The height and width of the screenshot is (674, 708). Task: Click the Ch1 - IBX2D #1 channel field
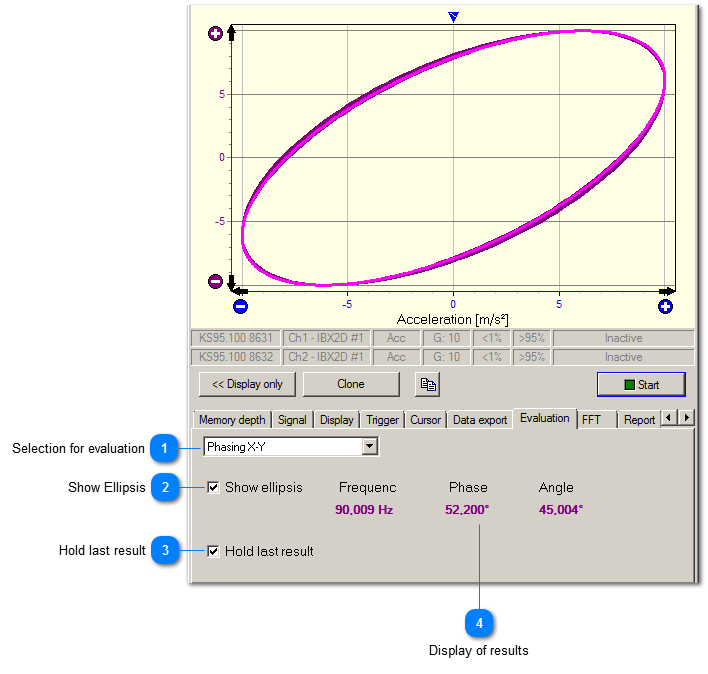(x=326, y=338)
